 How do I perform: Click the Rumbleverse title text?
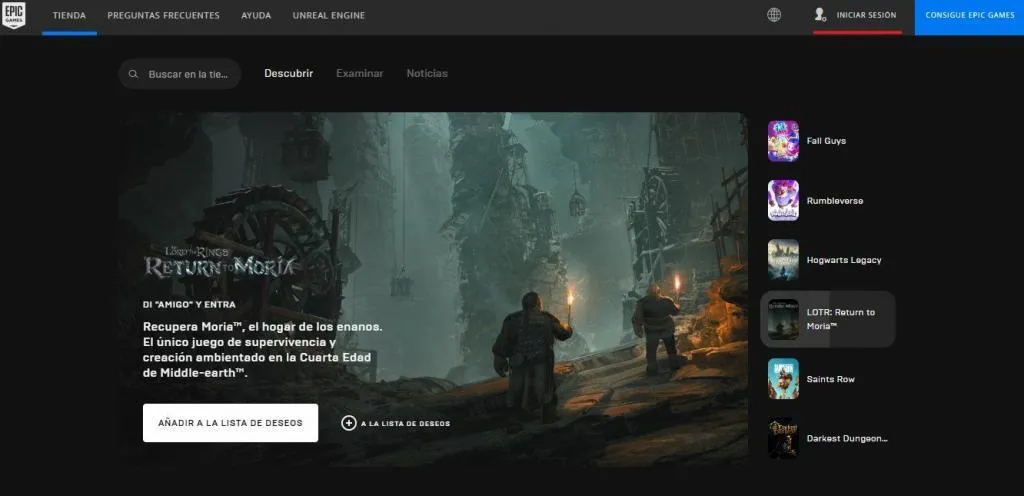tap(835, 201)
